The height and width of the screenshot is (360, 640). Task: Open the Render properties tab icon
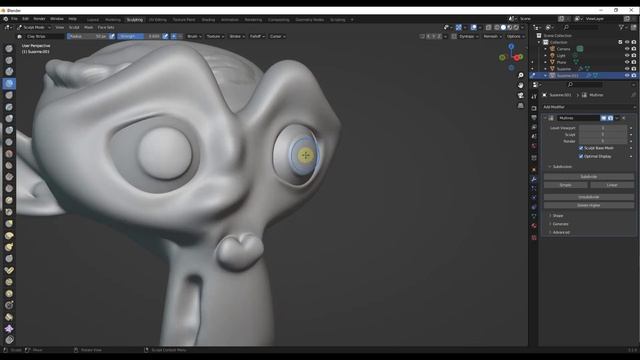[534, 108]
